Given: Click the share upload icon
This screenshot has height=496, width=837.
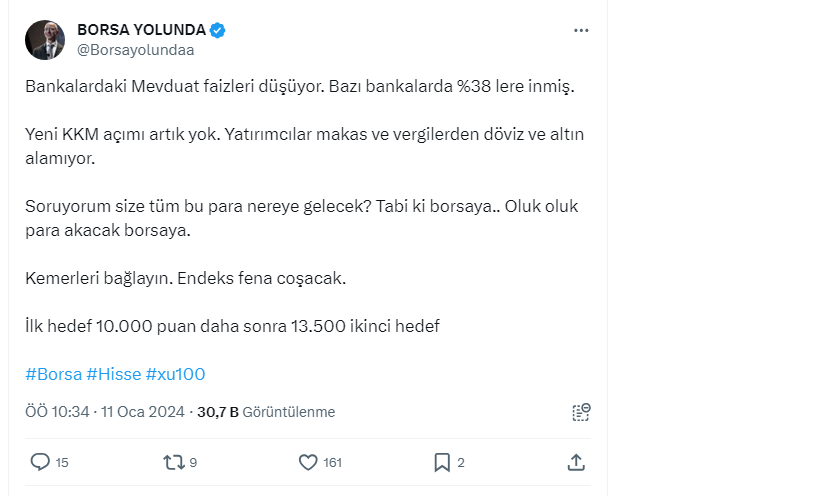Looking at the screenshot, I should click(576, 462).
